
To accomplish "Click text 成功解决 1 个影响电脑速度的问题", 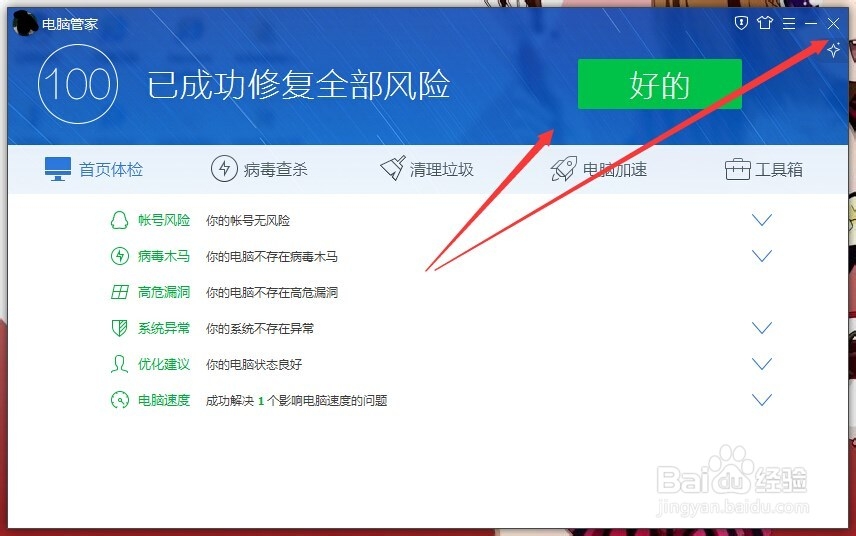I will click(x=296, y=401).
